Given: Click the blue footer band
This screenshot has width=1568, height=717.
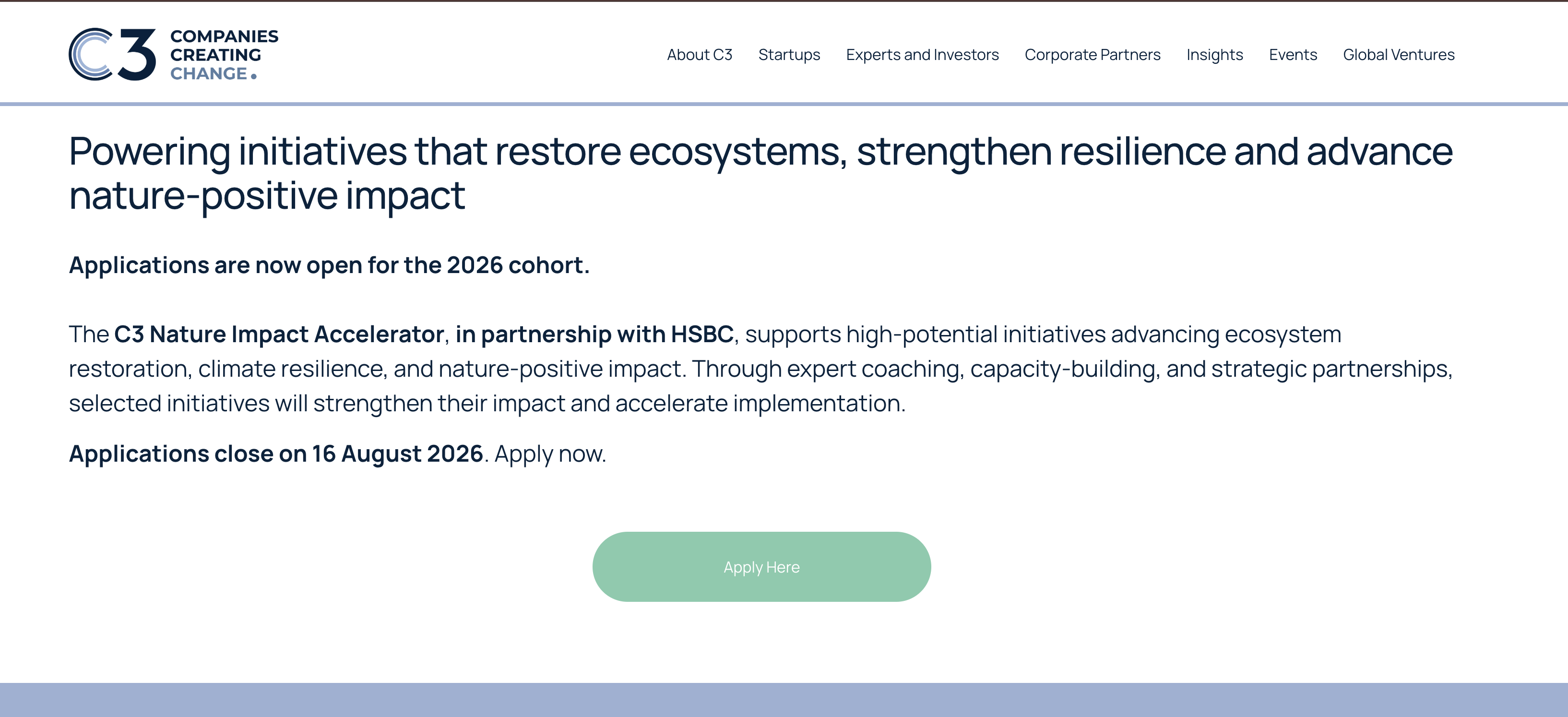Looking at the screenshot, I should tap(784, 700).
